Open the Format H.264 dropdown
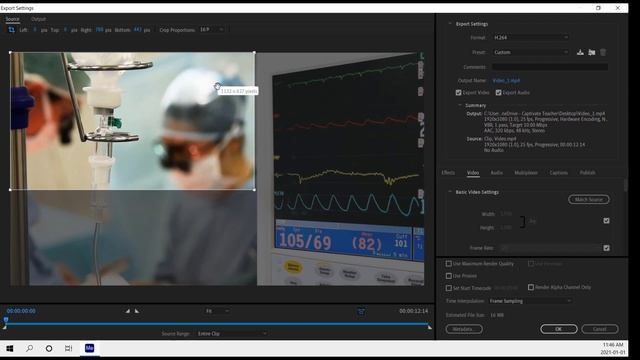The image size is (640, 360). [x=531, y=37]
